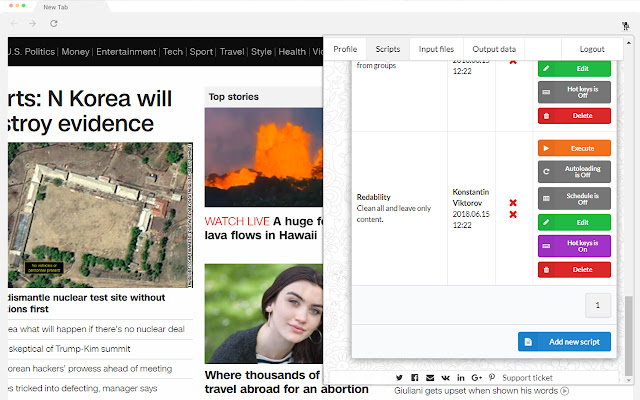640x400 pixels.
Task: Open the Output data tab
Action: (494, 49)
